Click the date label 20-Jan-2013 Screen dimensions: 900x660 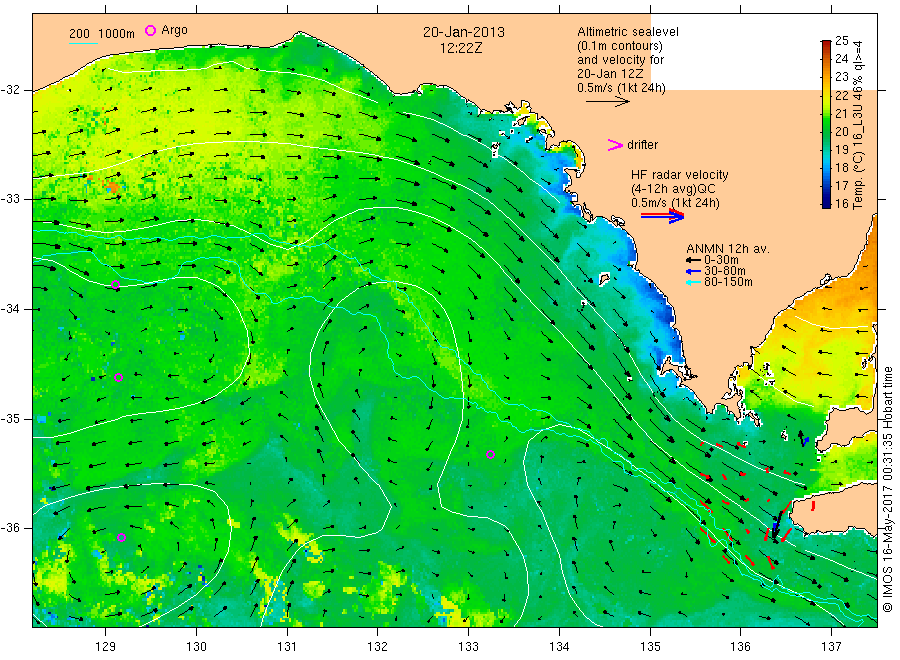click(464, 32)
